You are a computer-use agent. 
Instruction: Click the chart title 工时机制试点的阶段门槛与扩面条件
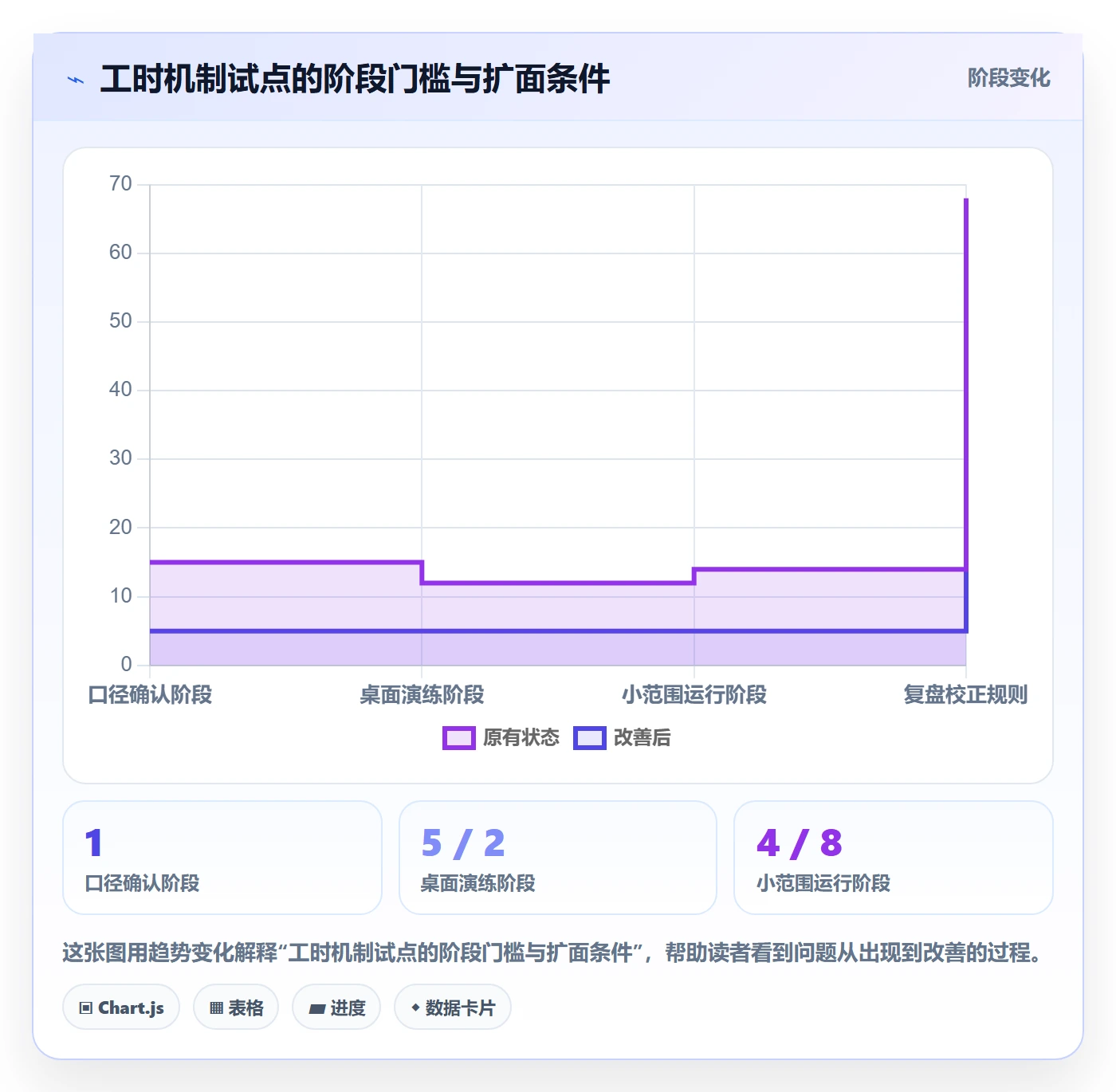click(355, 80)
